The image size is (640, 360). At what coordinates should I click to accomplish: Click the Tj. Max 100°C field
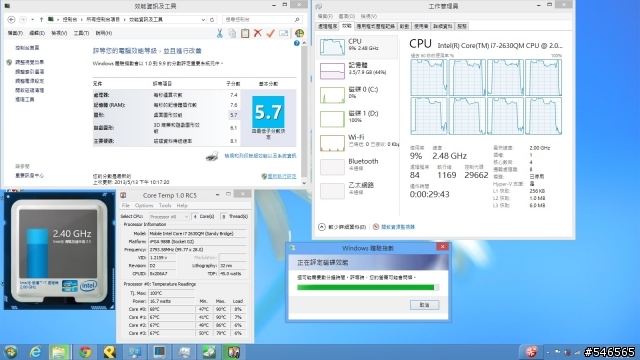171,293
